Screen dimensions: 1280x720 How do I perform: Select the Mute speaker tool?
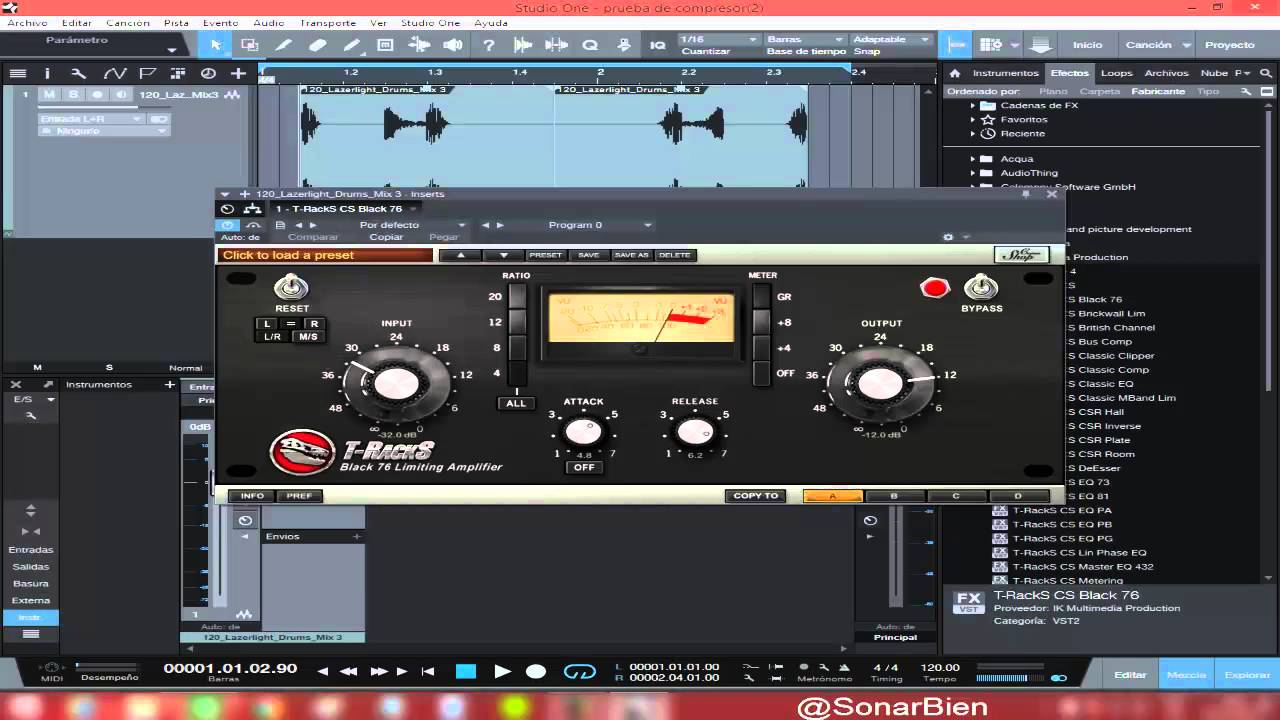coord(453,45)
